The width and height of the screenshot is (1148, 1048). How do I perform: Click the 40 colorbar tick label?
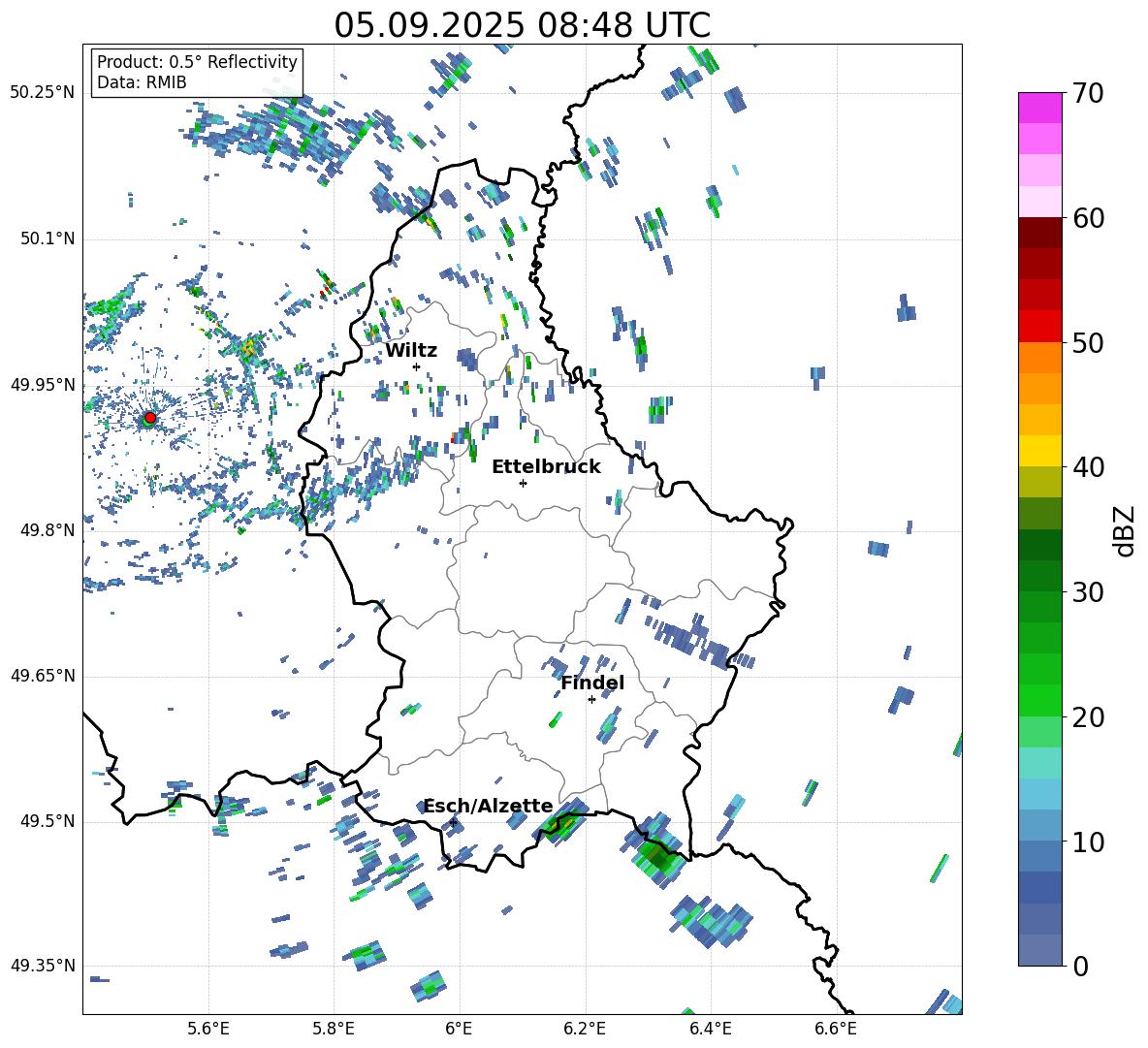click(x=1087, y=467)
